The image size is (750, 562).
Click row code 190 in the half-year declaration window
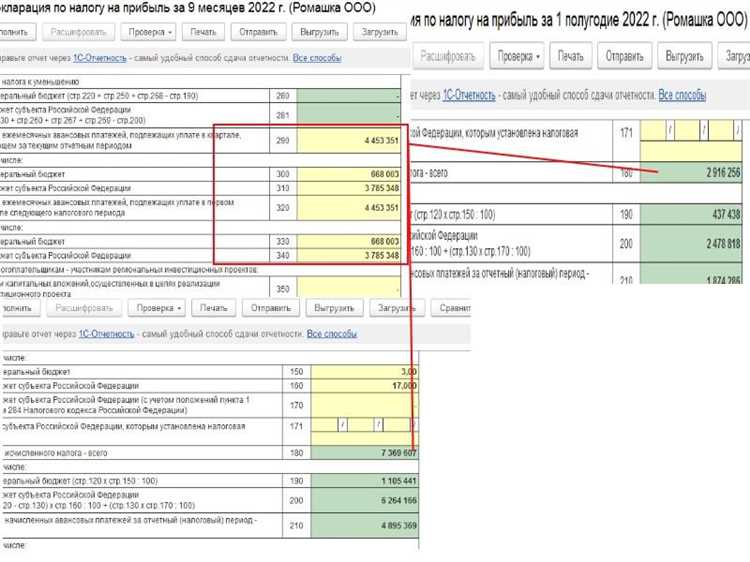coord(626,214)
